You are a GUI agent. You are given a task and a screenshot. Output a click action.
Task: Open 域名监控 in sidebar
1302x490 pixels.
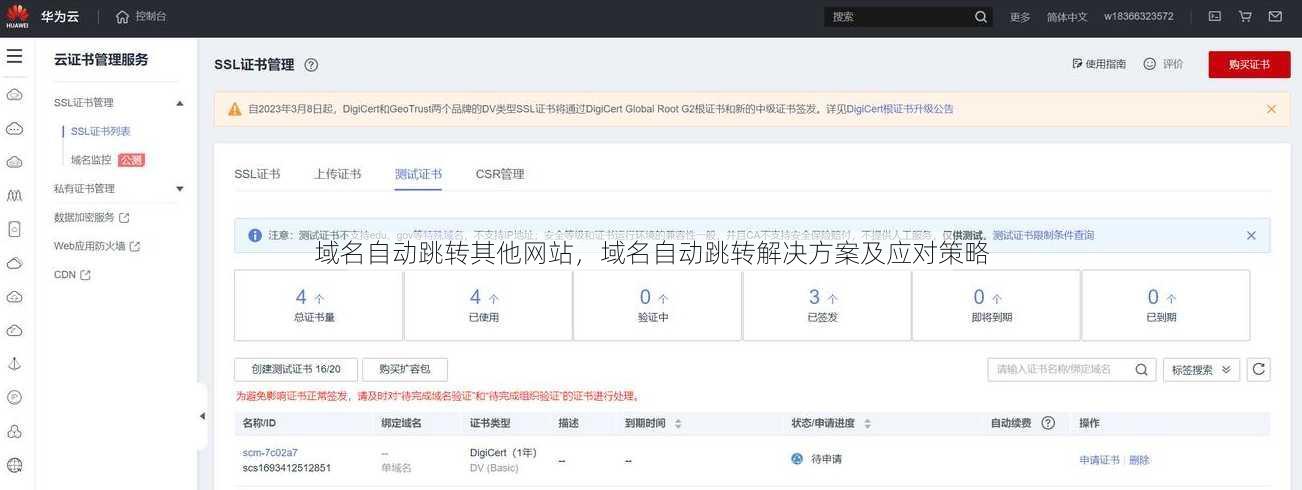(91, 160)
